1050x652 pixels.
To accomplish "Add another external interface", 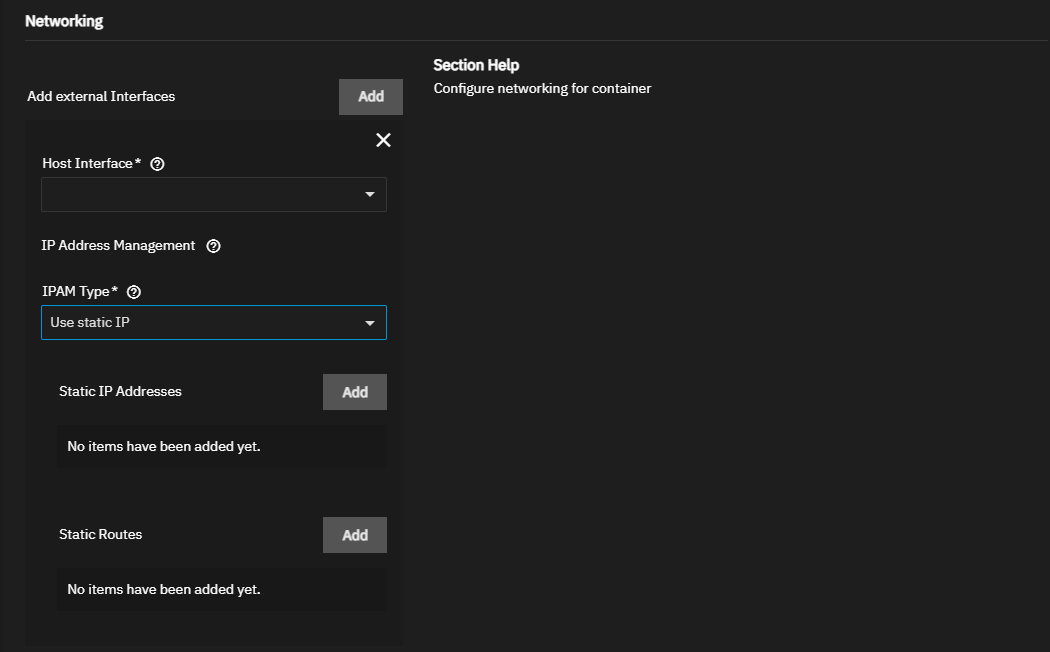I will point(370,97).
